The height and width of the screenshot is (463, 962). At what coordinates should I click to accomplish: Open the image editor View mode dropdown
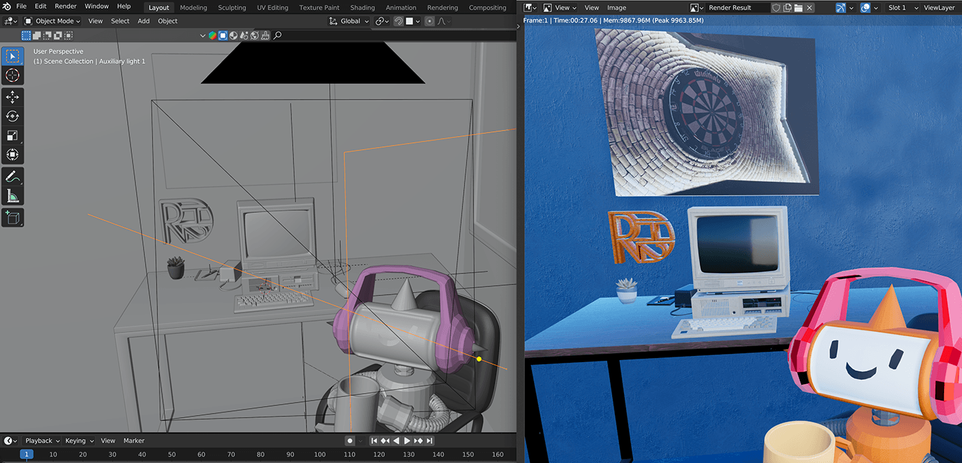(x=560, y=8)
